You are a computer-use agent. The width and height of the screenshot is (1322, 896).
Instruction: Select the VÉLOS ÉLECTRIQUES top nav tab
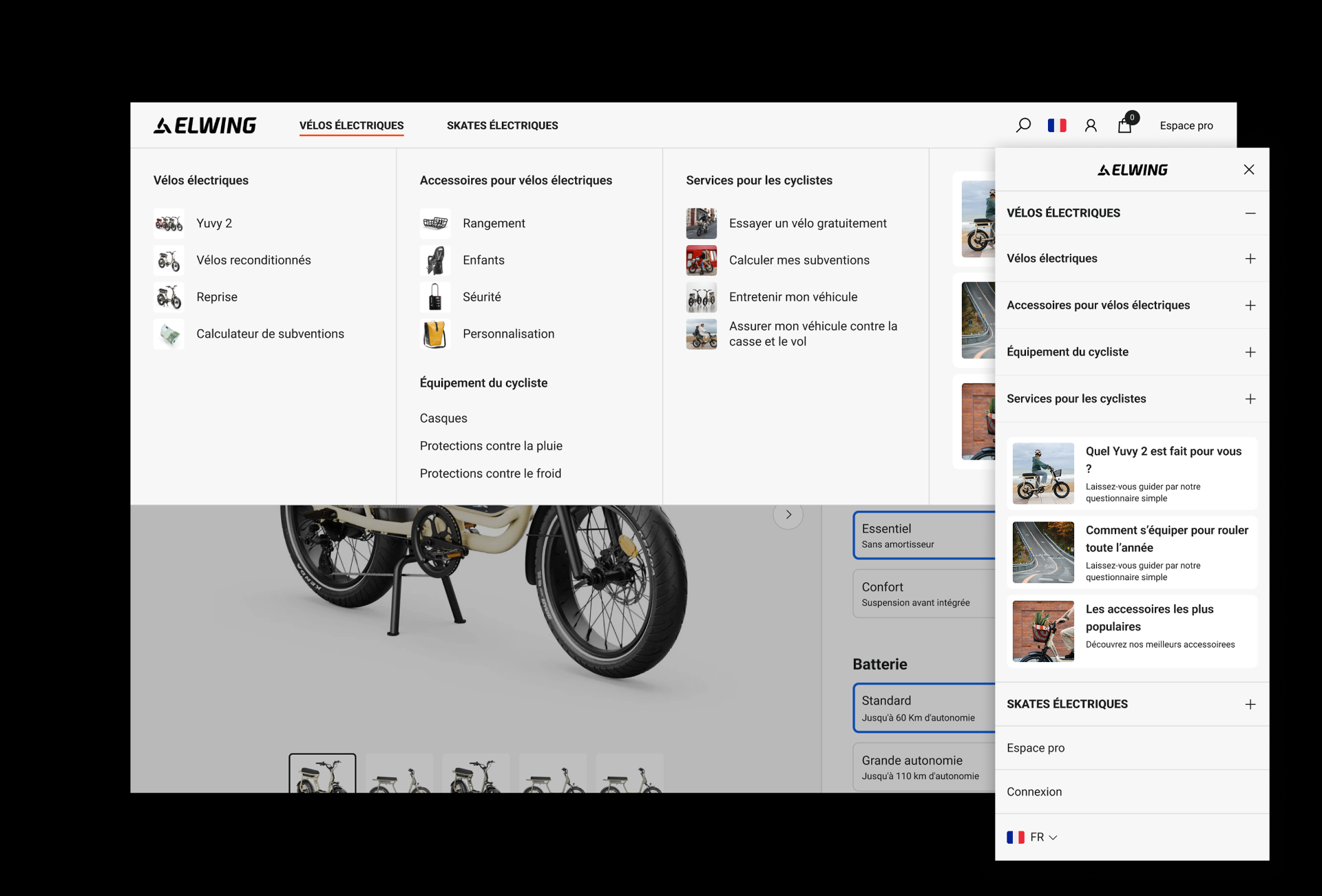coord(351,125)
